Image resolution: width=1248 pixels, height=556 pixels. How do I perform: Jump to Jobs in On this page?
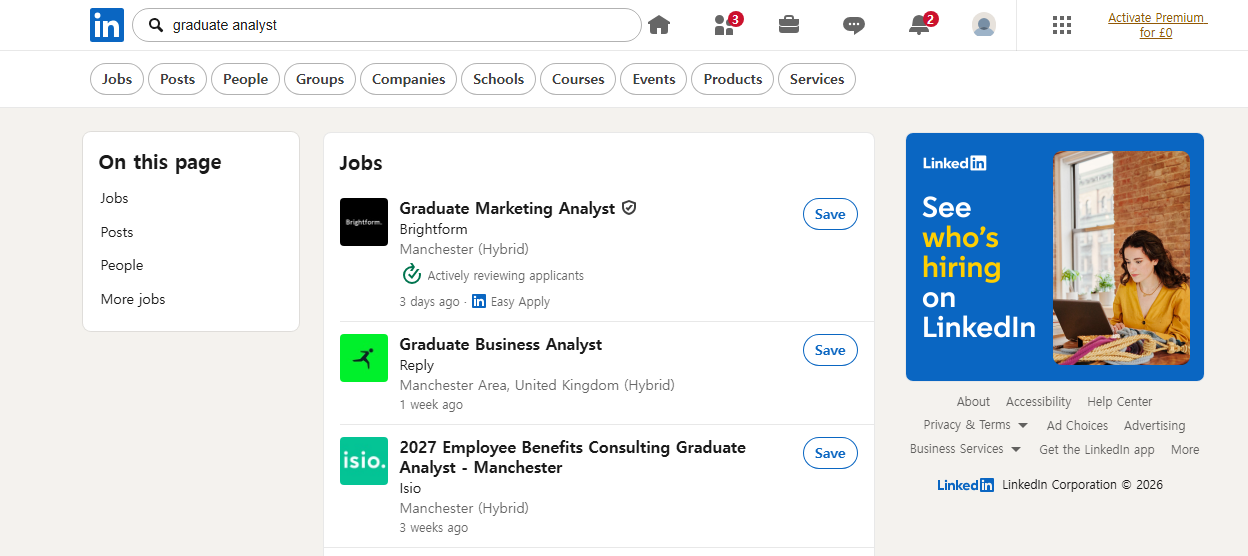coord(115,198)
